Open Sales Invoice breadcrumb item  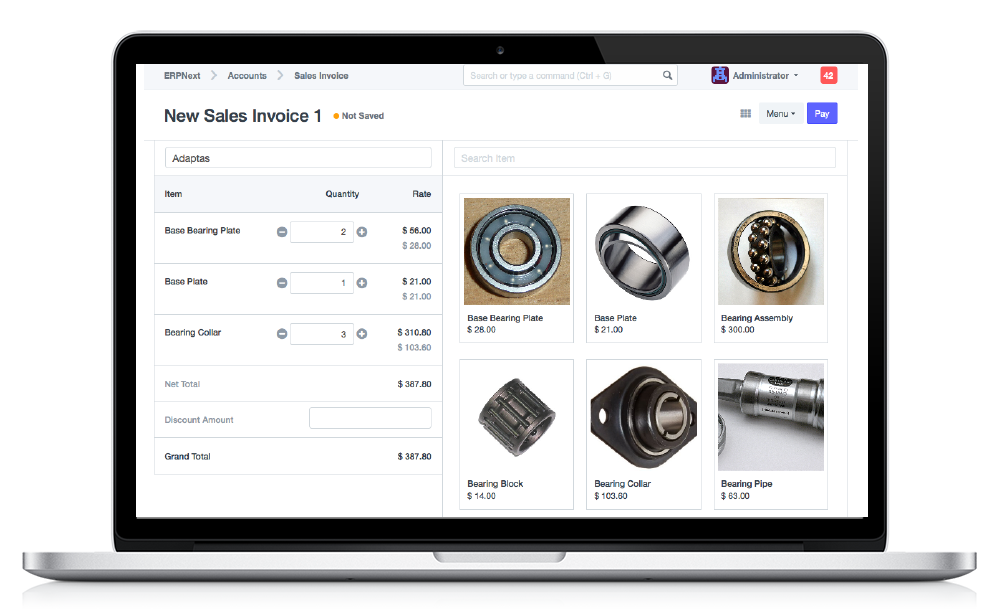pos(321,76)
